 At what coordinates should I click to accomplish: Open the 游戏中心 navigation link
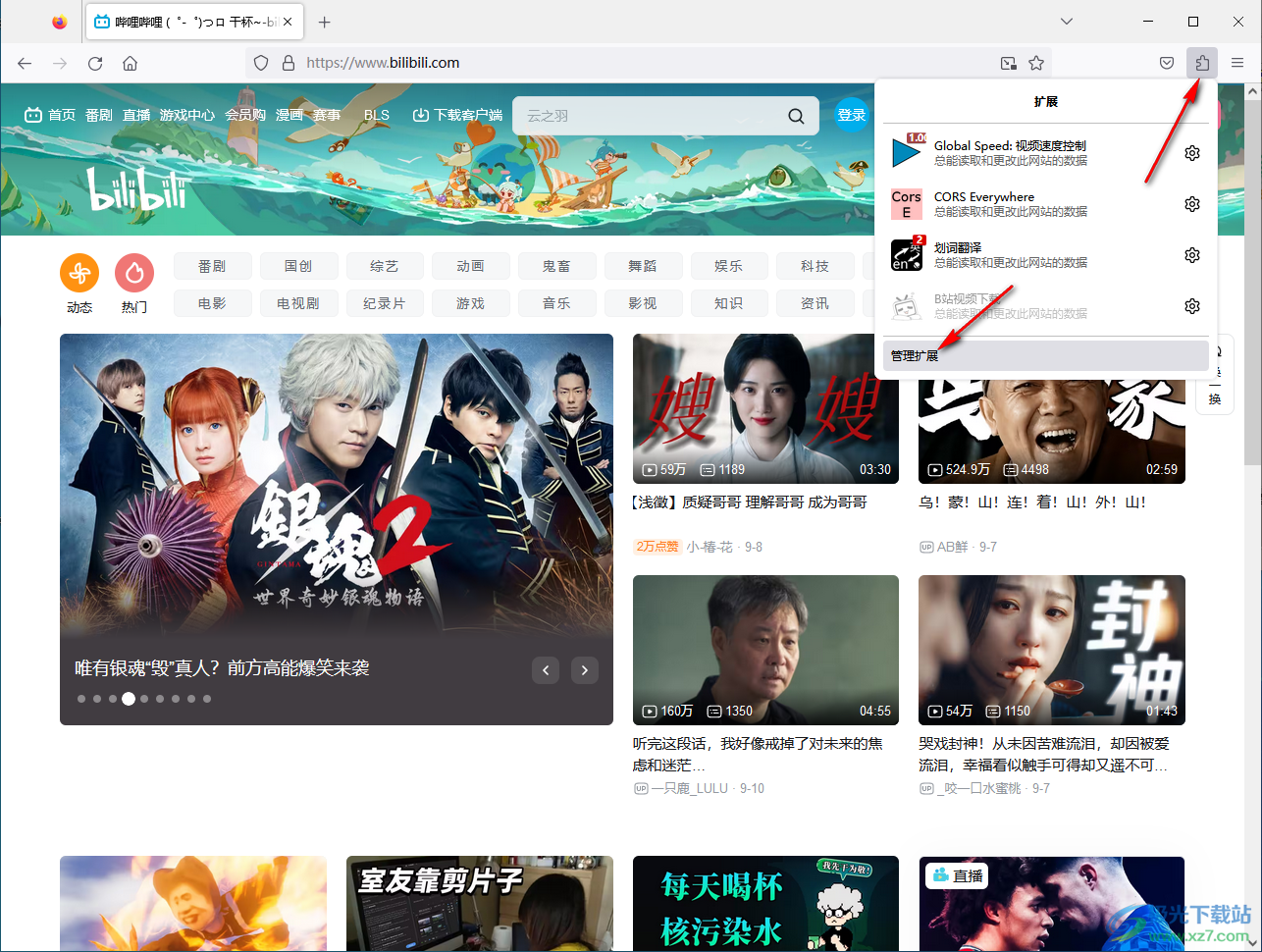[186, 115]
